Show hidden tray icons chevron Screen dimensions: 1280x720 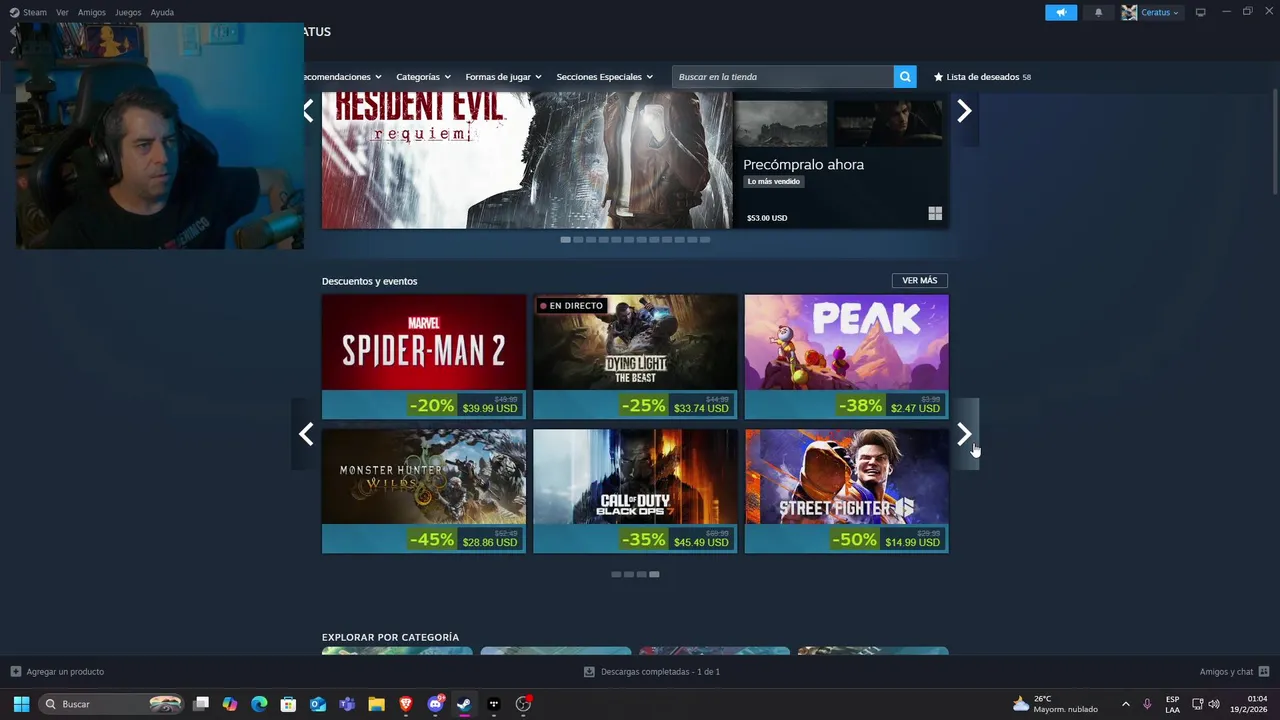(1125, 704)
